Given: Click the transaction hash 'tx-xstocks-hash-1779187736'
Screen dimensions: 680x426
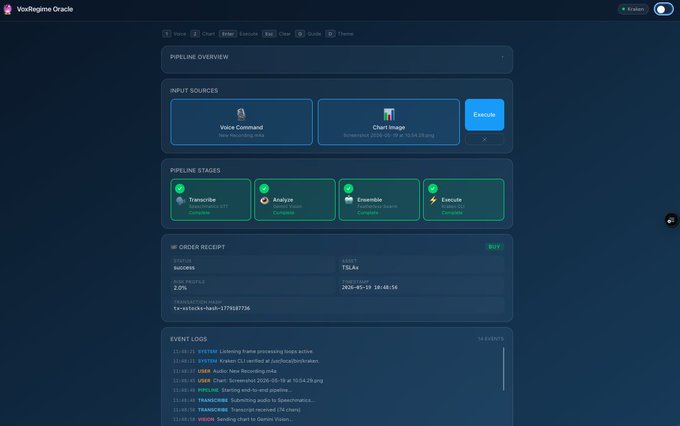Looking at the screenshot, I should coord(212,308).
